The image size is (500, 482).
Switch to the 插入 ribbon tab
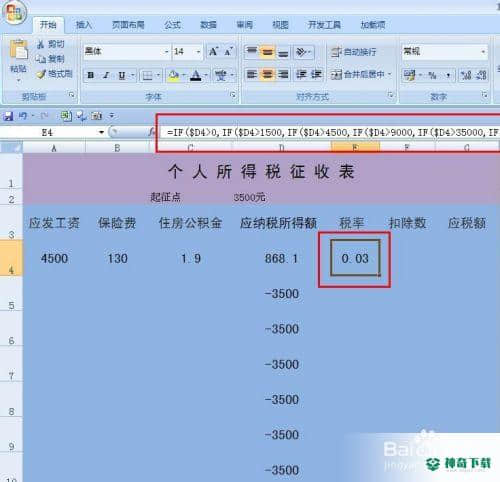click(83, 25)
